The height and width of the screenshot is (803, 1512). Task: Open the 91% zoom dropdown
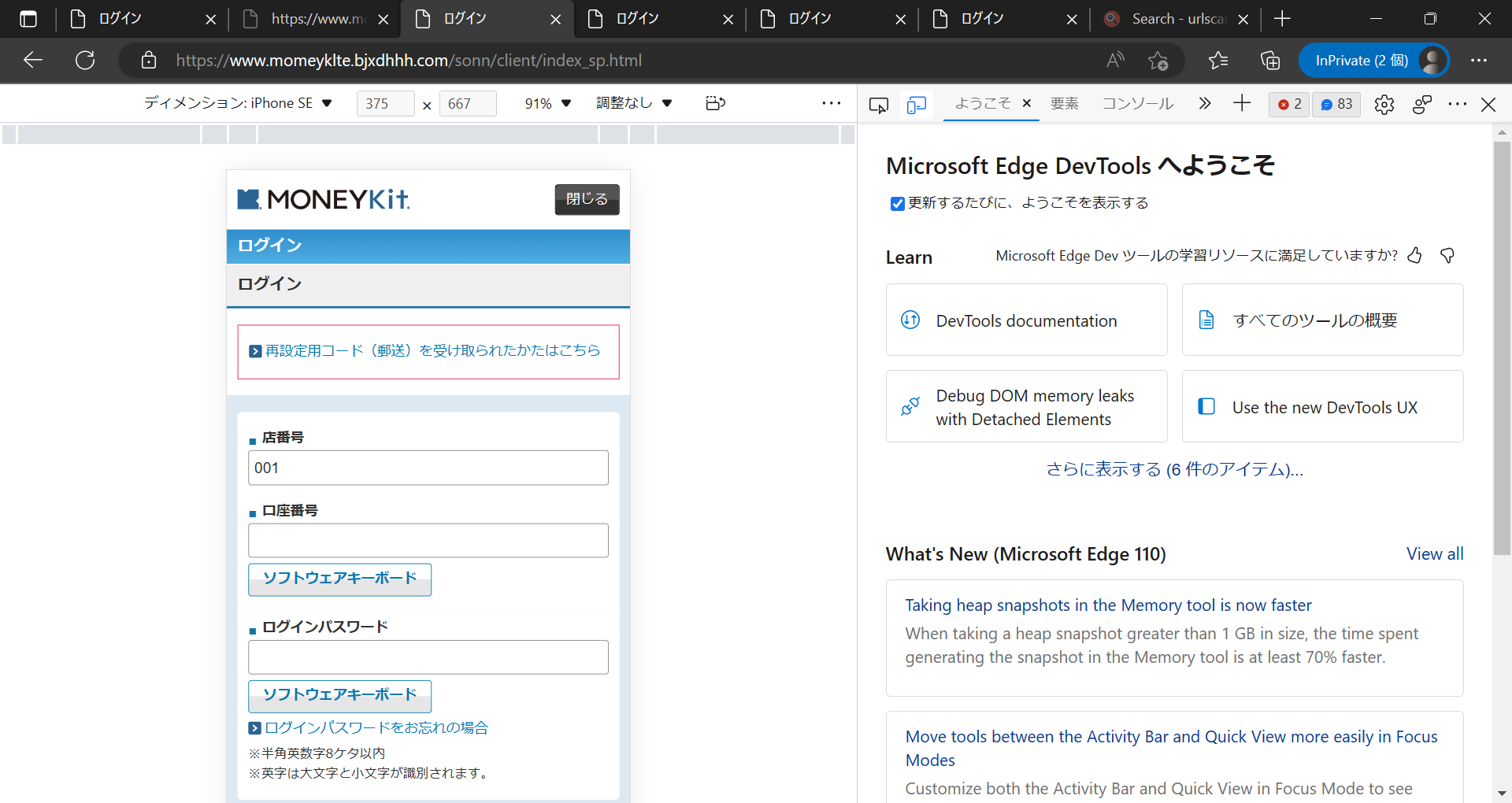(x=548, y=103)
